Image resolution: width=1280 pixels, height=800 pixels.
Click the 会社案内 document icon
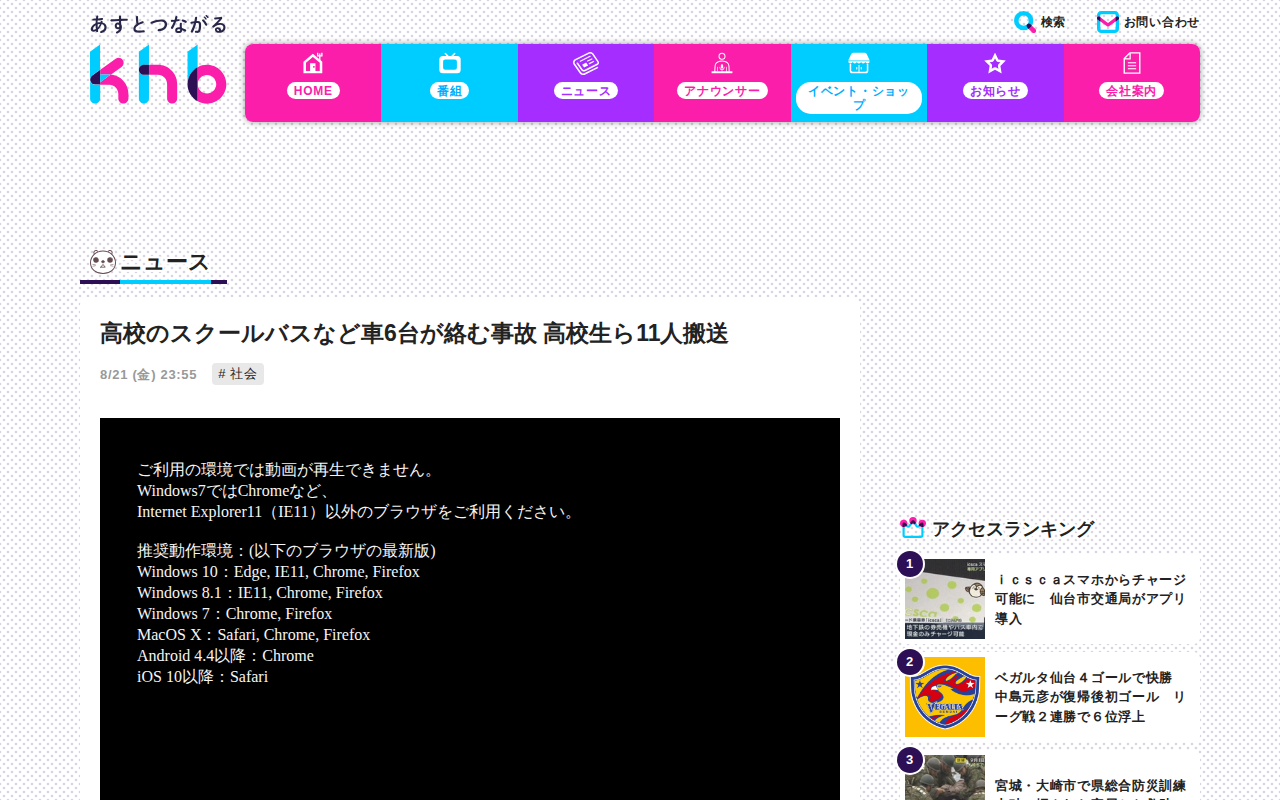click(1132, 63)
